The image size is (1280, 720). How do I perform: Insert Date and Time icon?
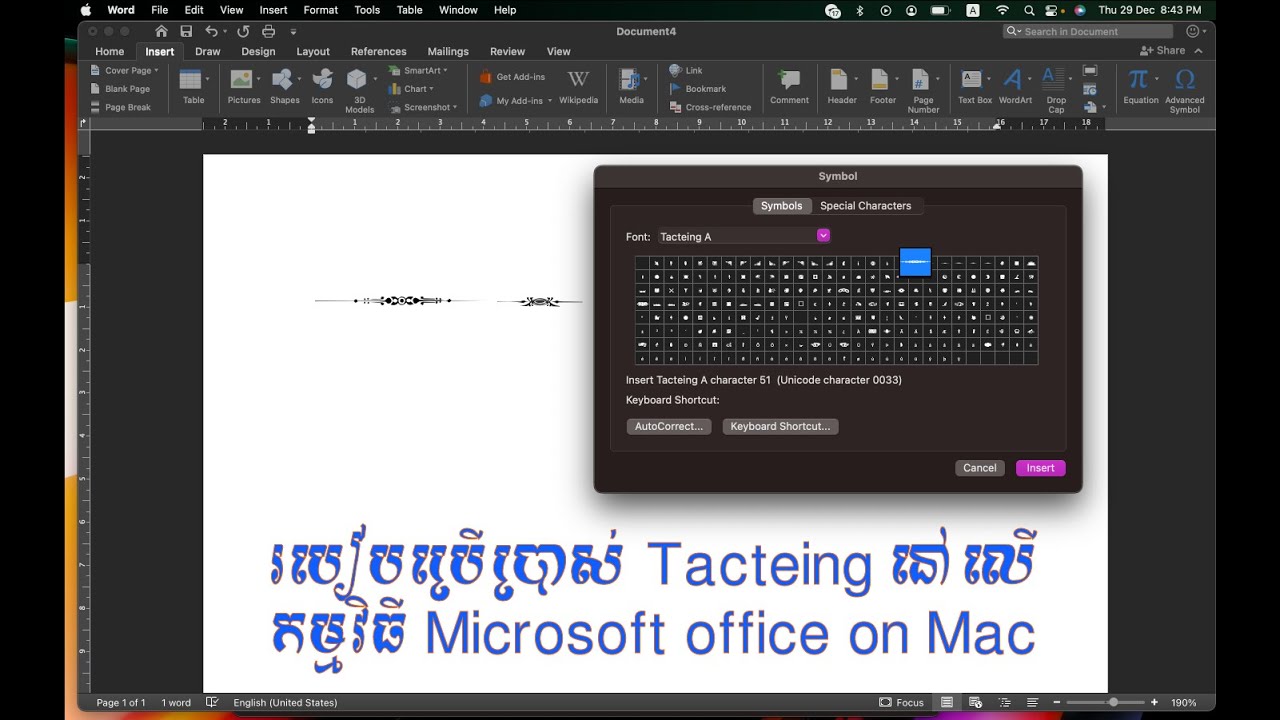[1090, 89]
